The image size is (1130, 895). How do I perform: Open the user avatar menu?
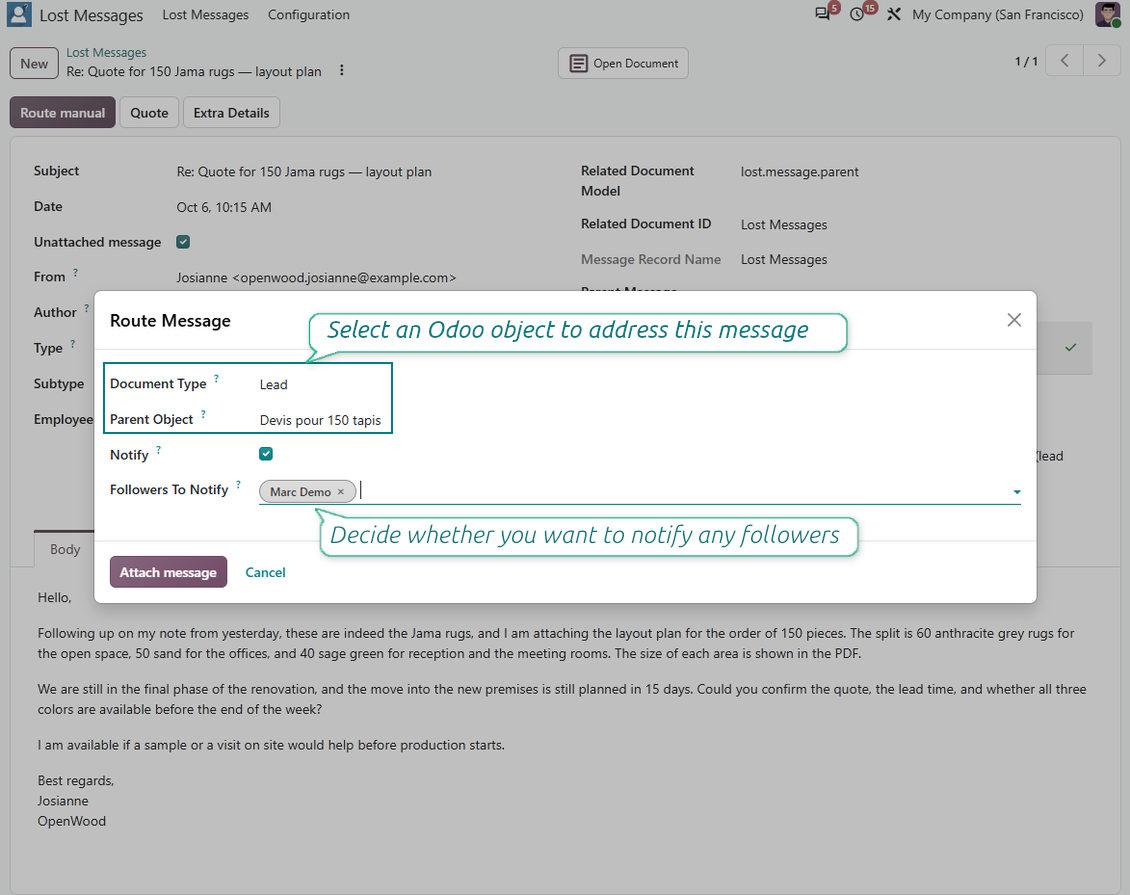(1108, 14)
